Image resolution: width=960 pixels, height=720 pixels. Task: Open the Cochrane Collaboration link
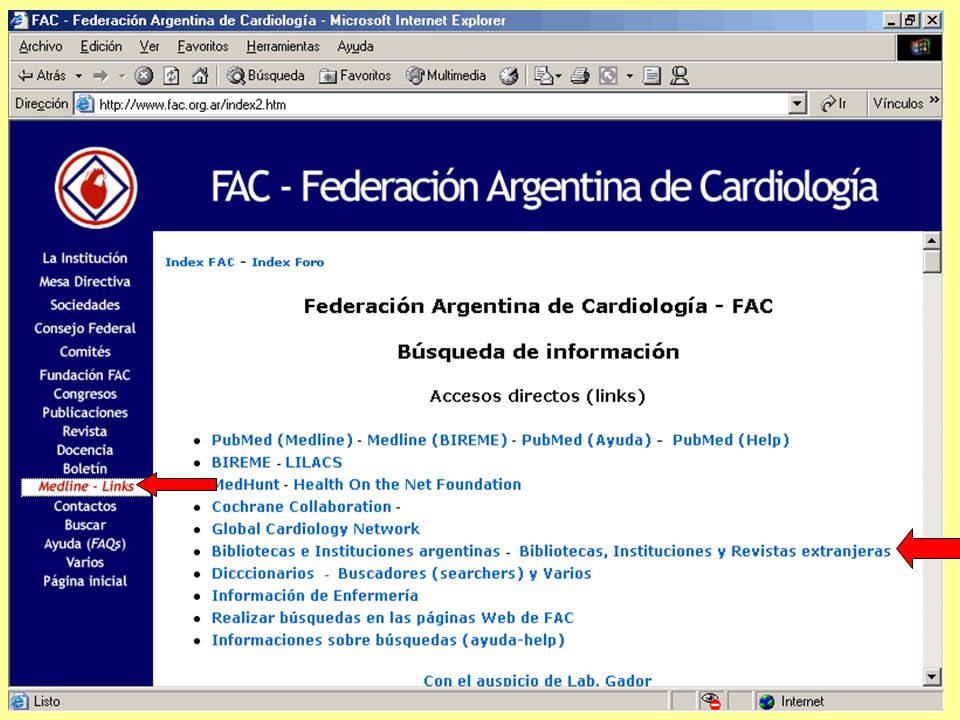[x=302, y=507]
